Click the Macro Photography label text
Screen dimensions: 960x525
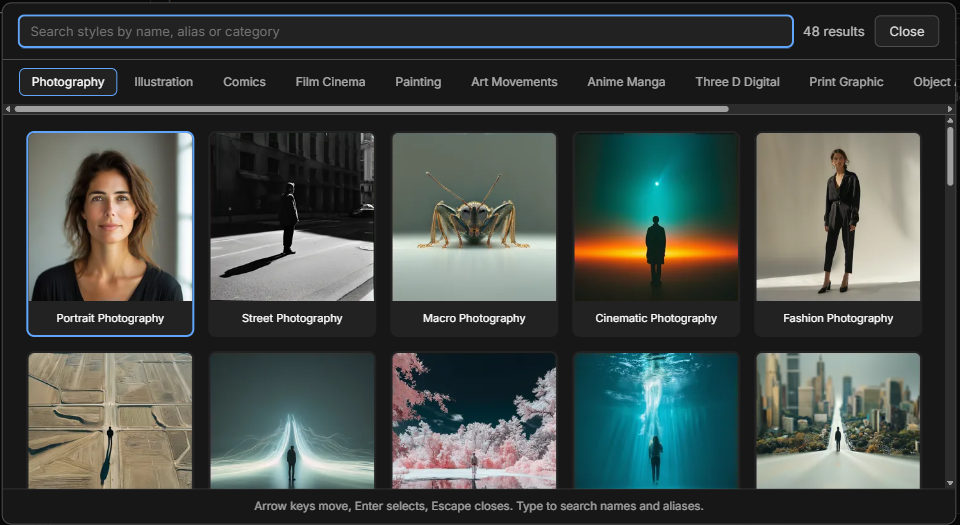(x=474, y=318)
